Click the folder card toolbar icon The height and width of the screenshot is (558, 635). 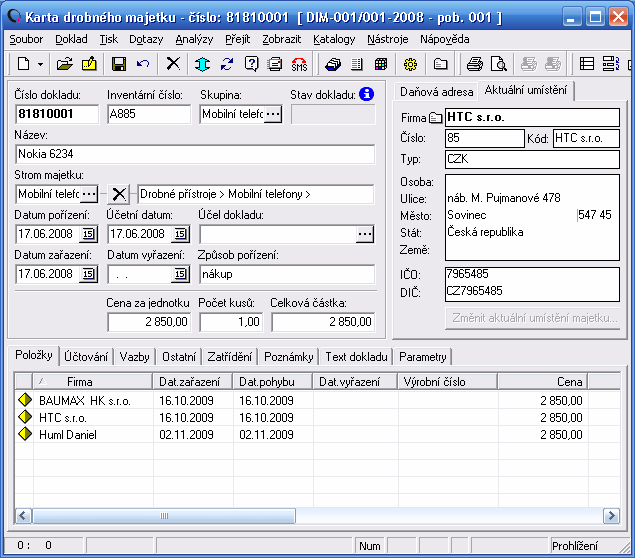coord(440,64)
